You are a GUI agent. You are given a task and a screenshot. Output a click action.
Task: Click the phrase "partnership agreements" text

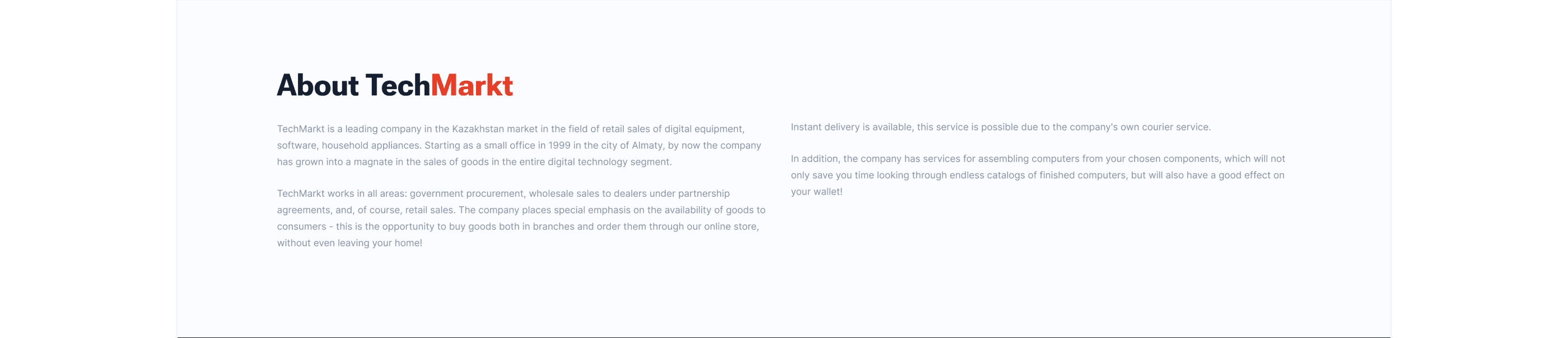pos(704,194)
